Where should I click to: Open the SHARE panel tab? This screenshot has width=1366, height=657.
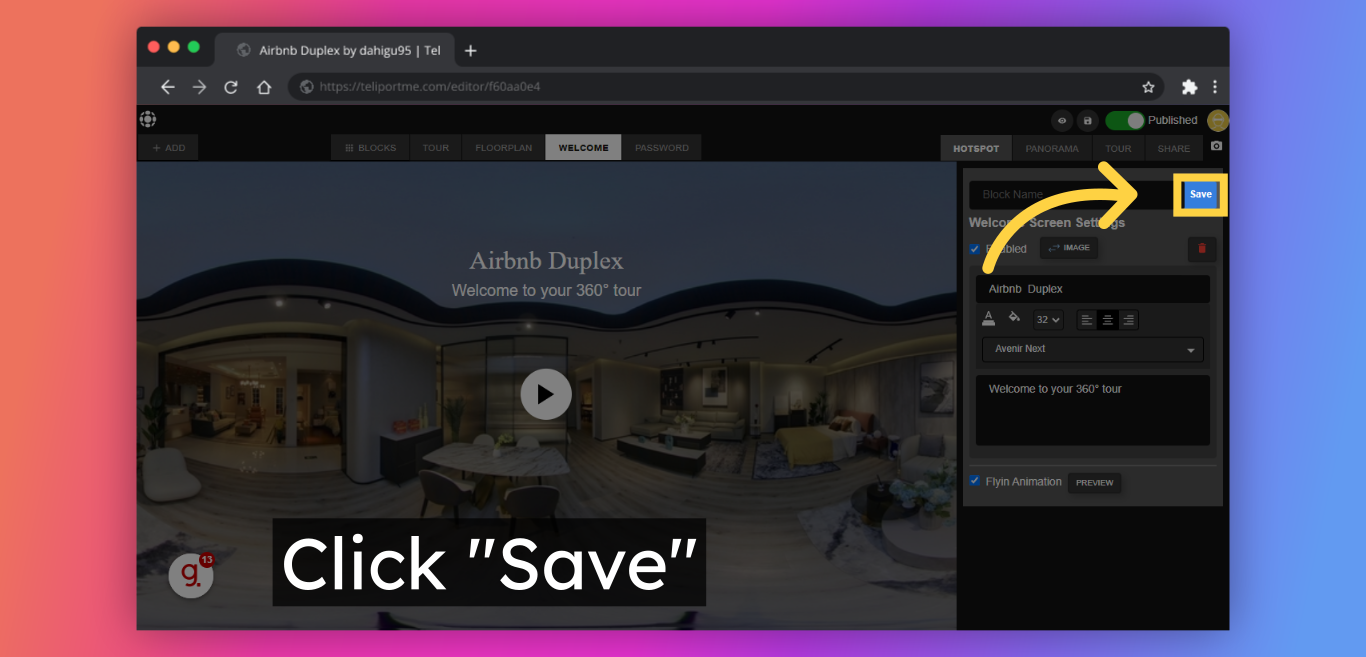click(1174, 148)
